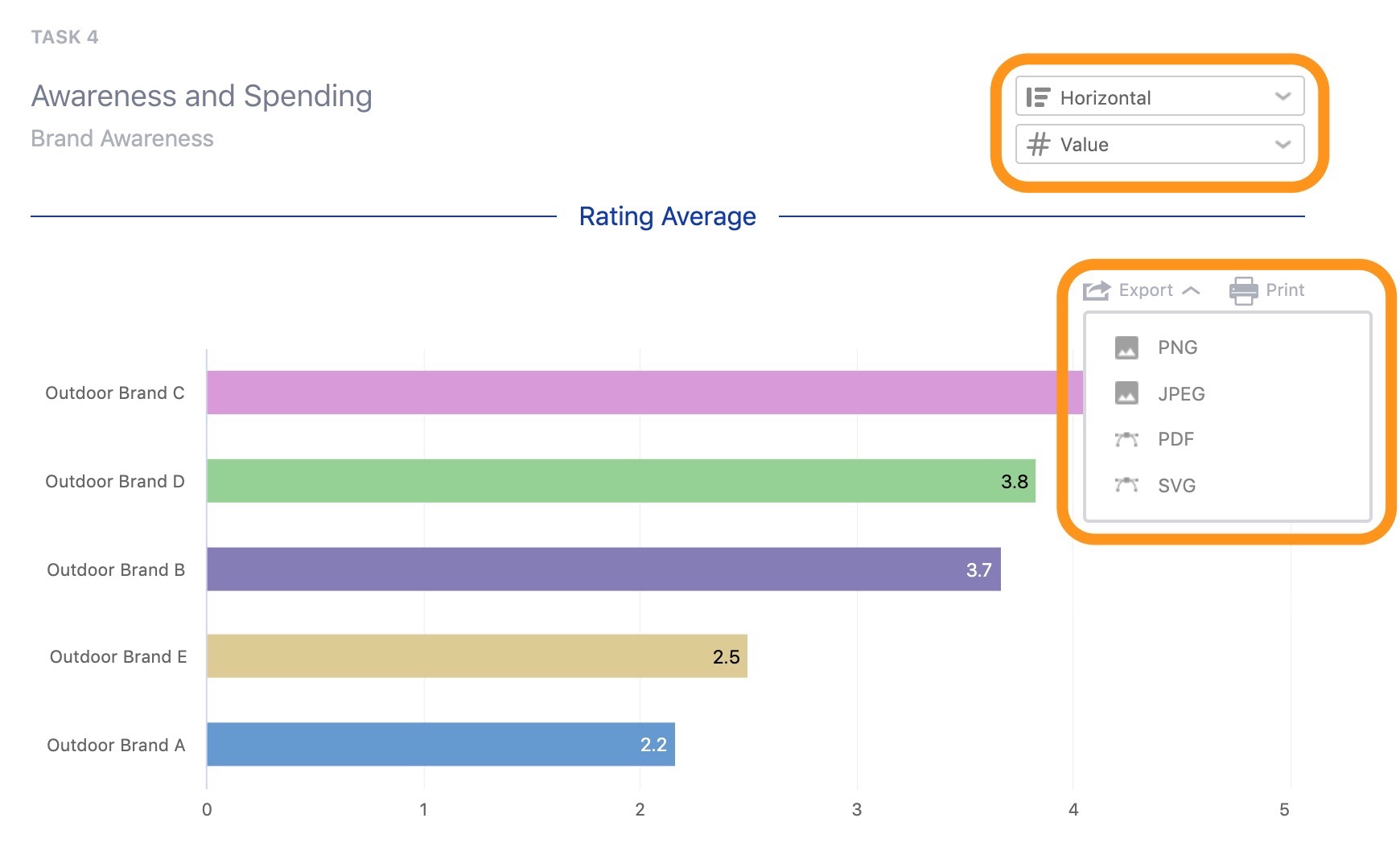Click the PNG image icon in Export menu
The width and height of the screenshot is (1400, 859).
(1128, 347)
